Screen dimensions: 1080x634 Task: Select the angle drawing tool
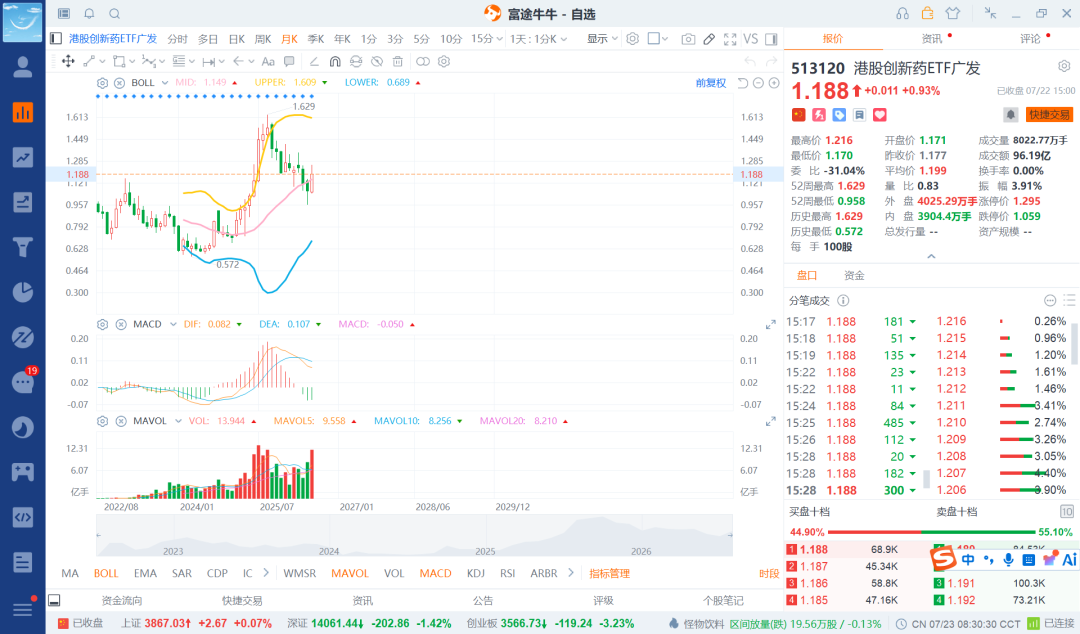tap(314, 61)
